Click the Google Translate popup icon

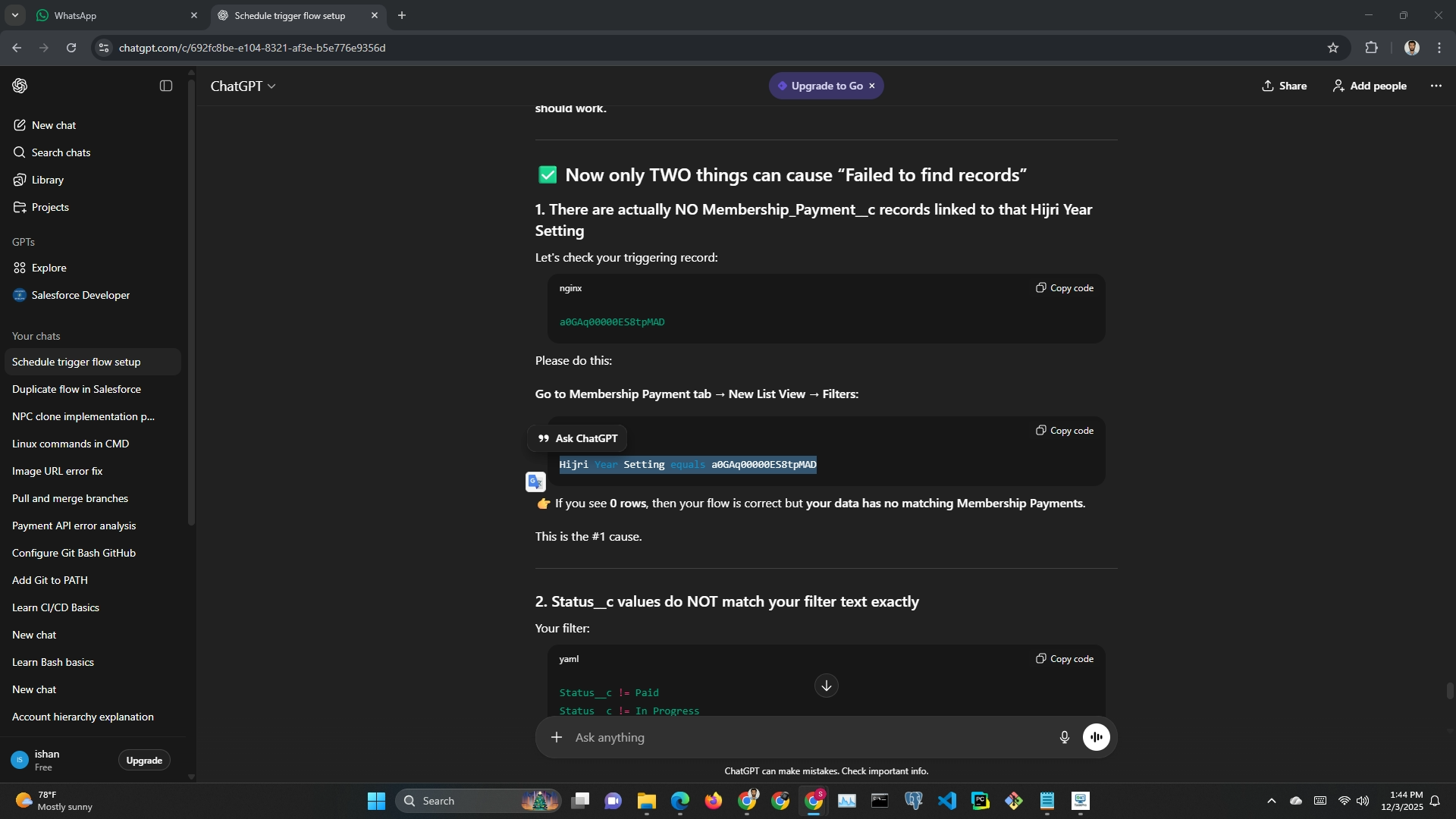click(535, 482)
